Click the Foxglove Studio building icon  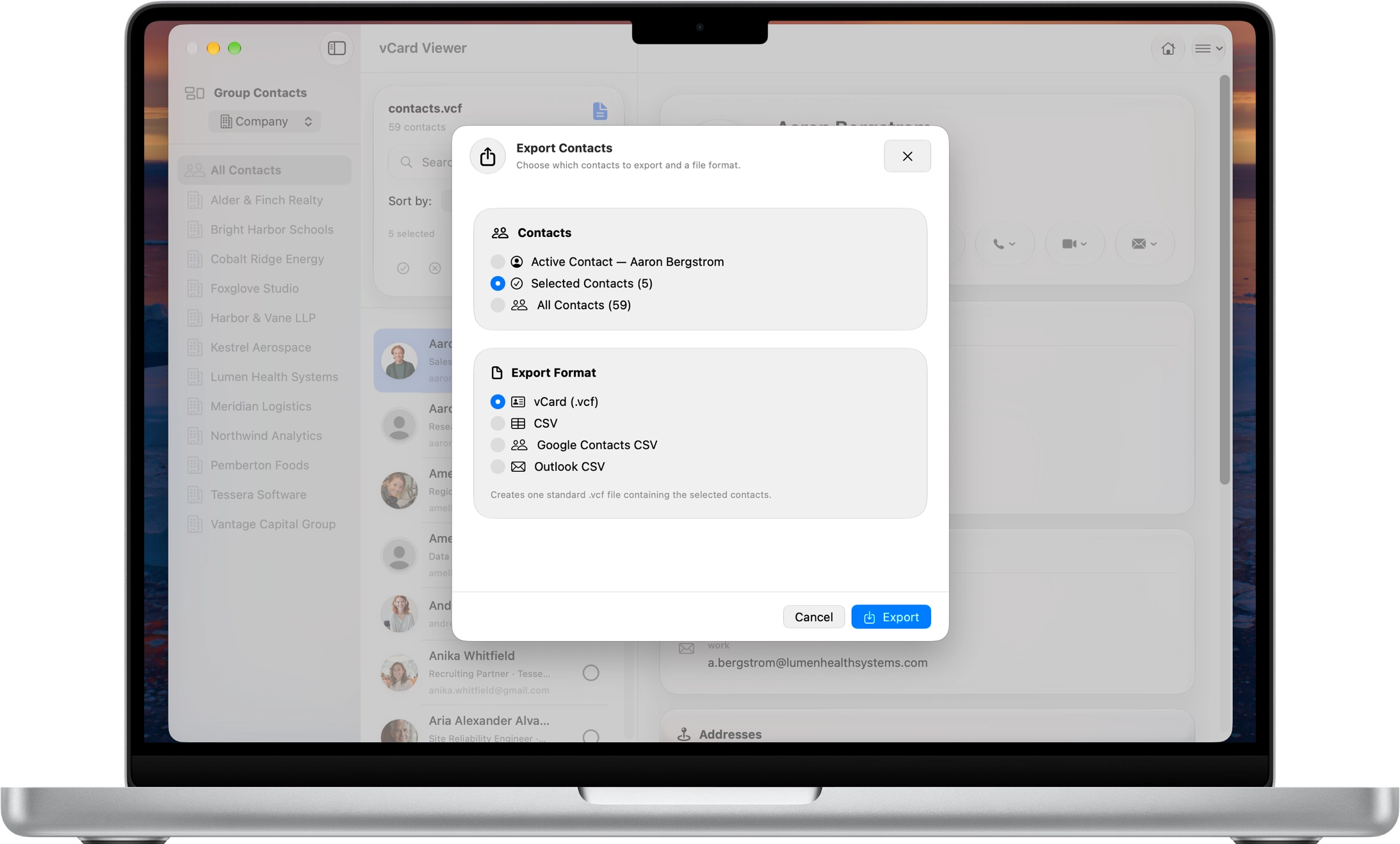point(195,288)
